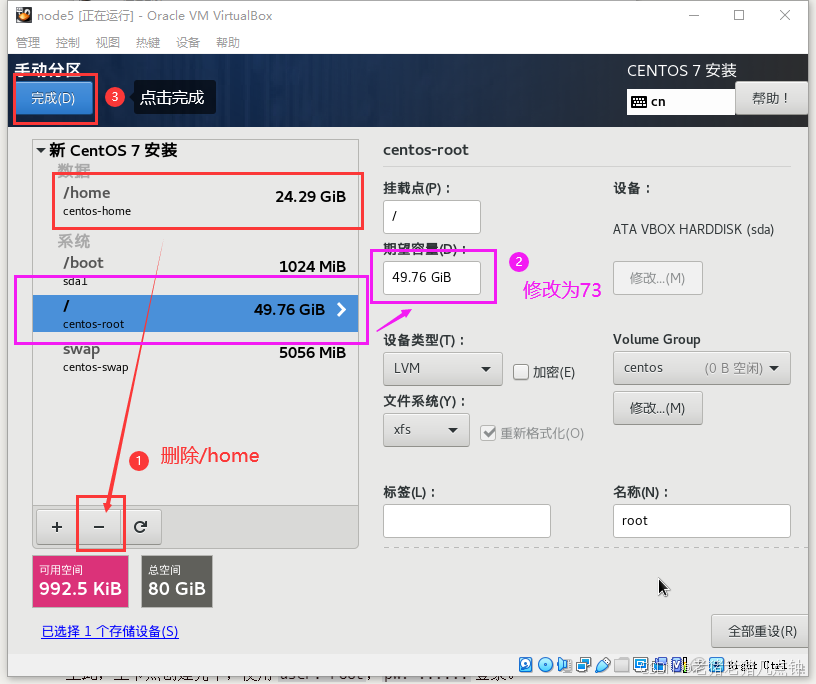
Task: Open the 设备类型 LVM dropdown
Action: tap(443, 369)
